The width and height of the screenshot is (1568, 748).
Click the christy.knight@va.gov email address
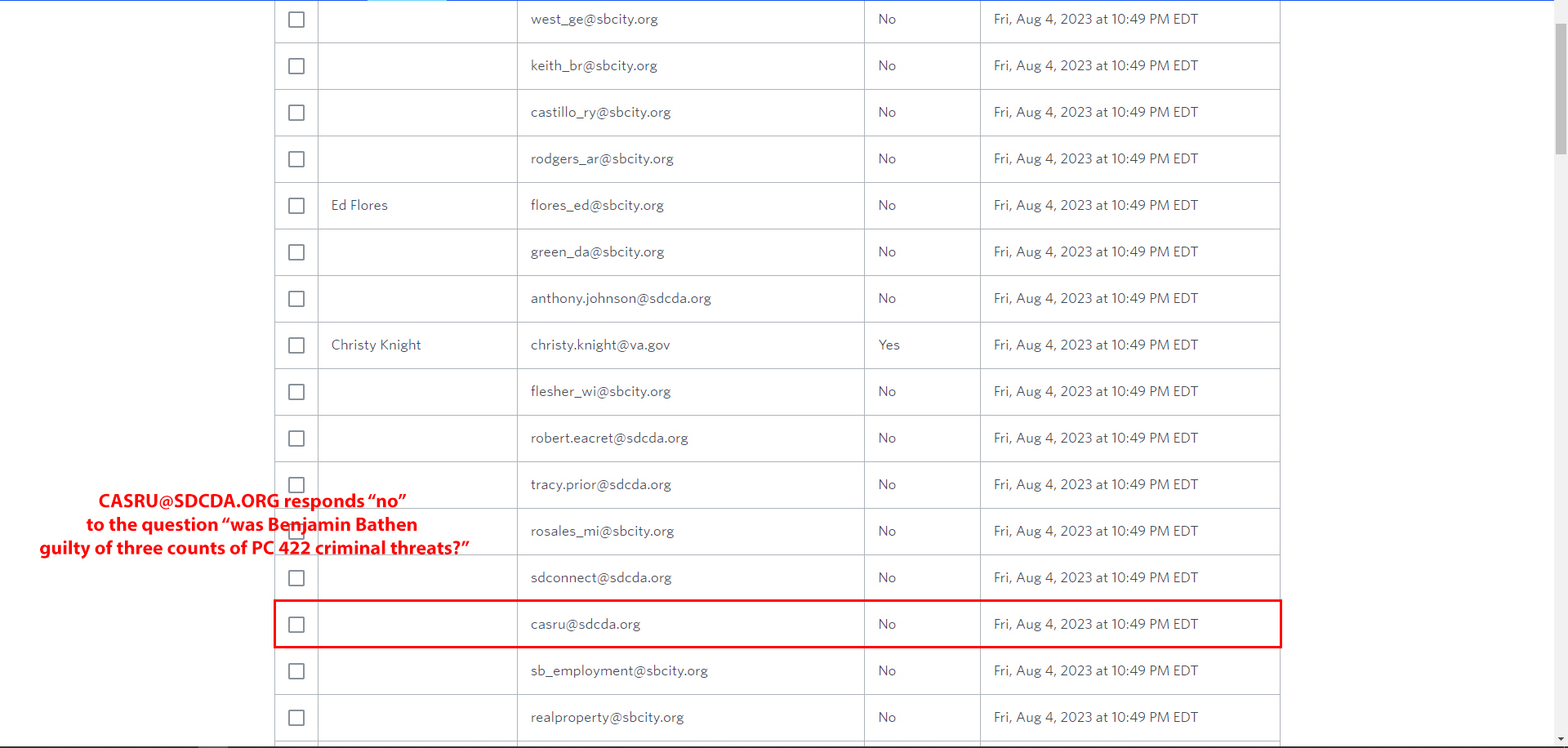599,345
